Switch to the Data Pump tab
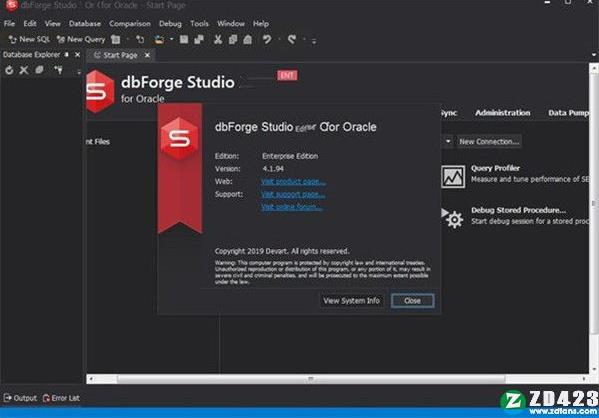 point(568,113)
